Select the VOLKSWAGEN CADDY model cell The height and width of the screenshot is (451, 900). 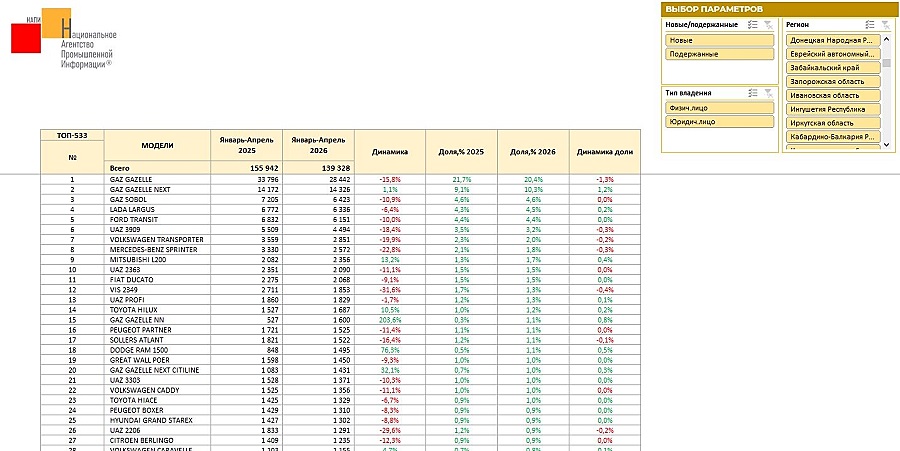pyautogui.click(x=157, y=390)
